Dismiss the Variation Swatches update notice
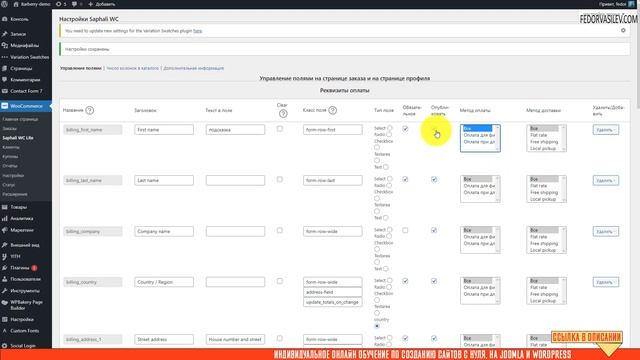This screenshot has width=640, height=360. tap(623, 31)
